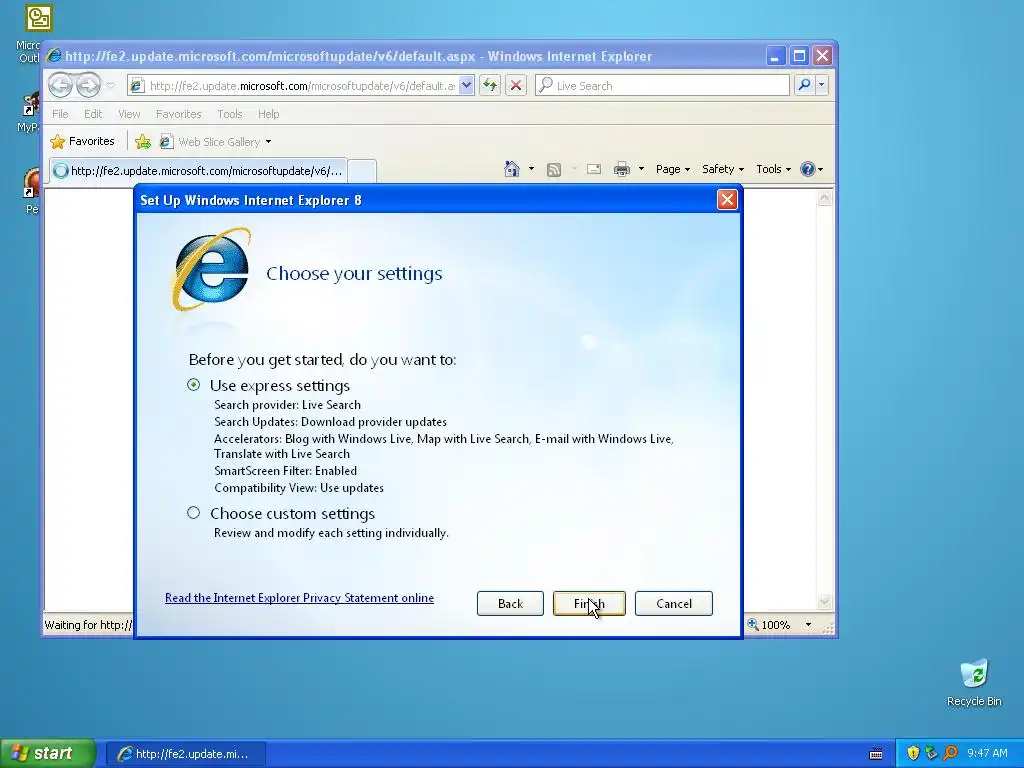Open the File menu
Image resolution: width=1024 pixels, height=768 pixels.
60,114
